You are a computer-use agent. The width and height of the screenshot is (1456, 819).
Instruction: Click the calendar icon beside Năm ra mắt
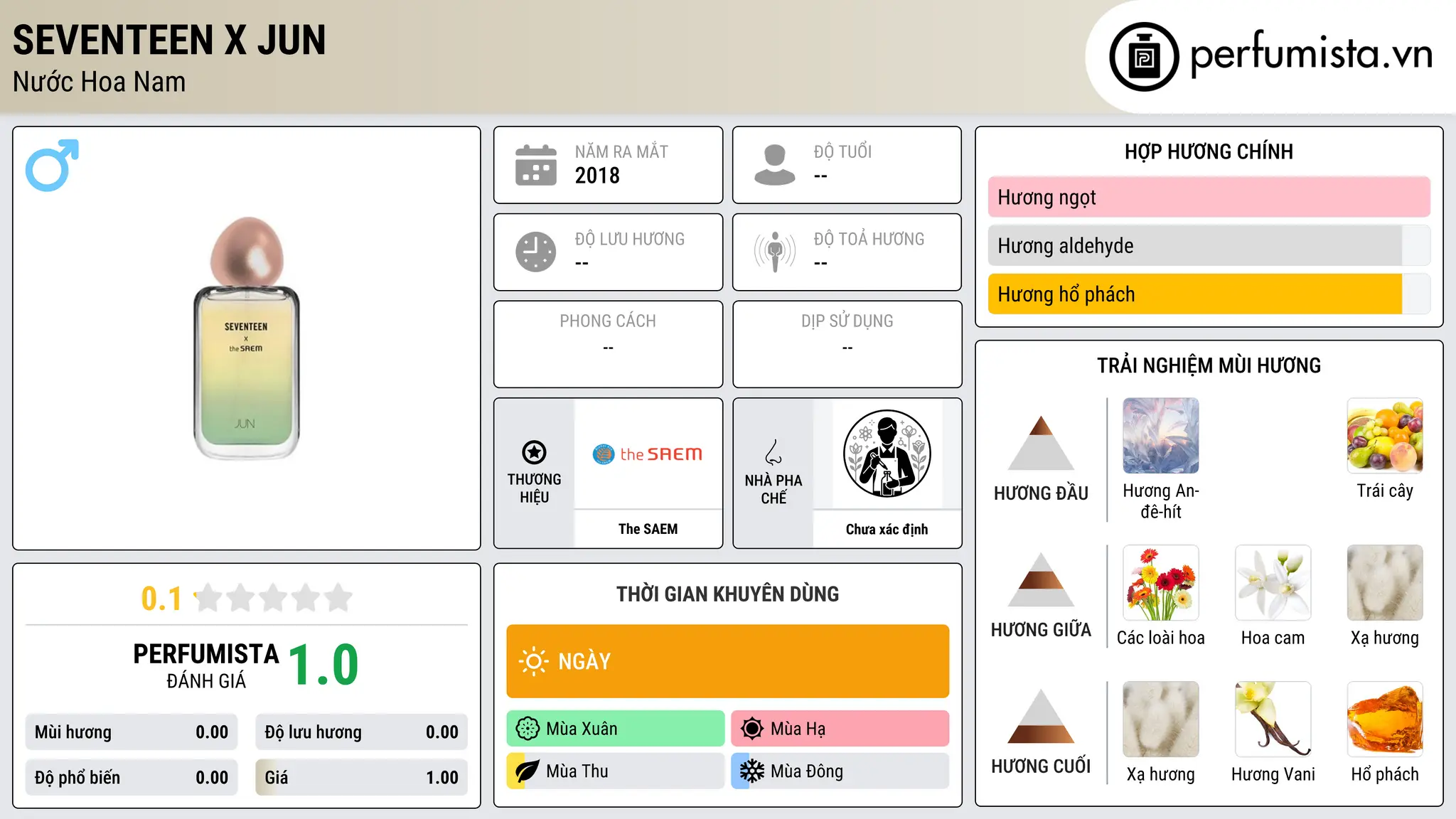click(536, 165)
